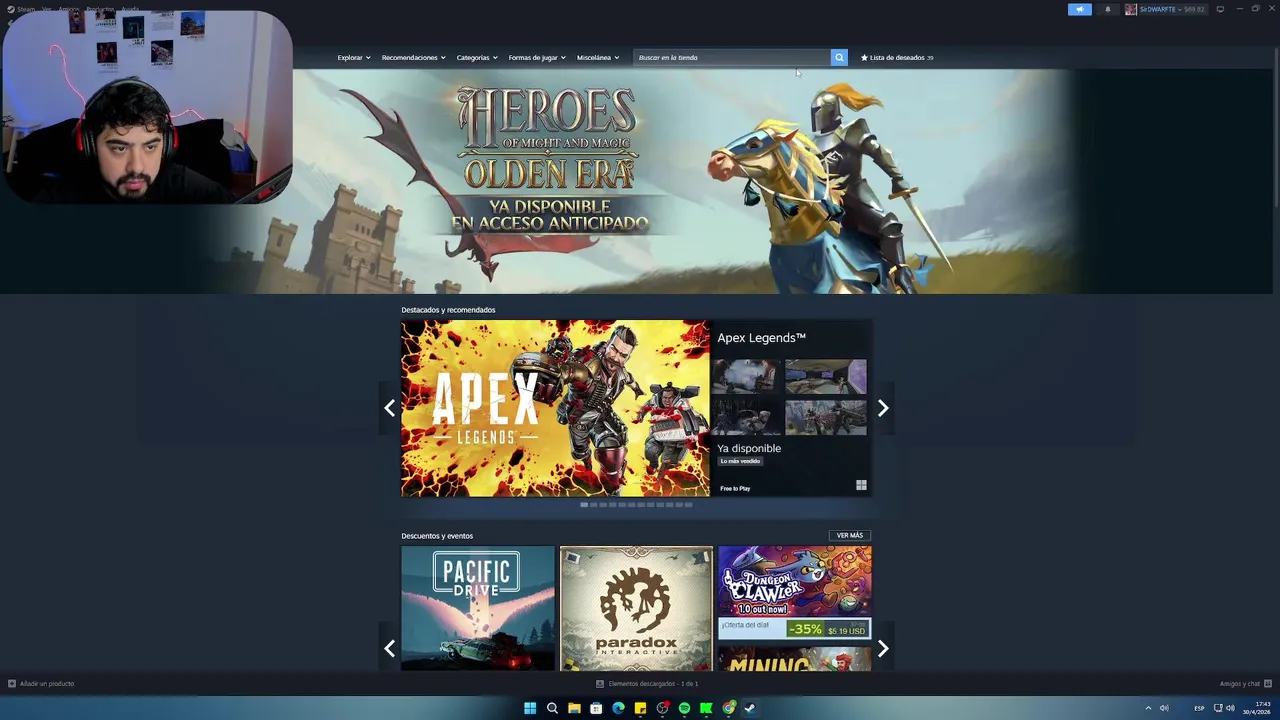The width and height of the screenshot is (1280, 720).
Task: Expand the Recomendaciones dropdown
Action: click(413, 57)
